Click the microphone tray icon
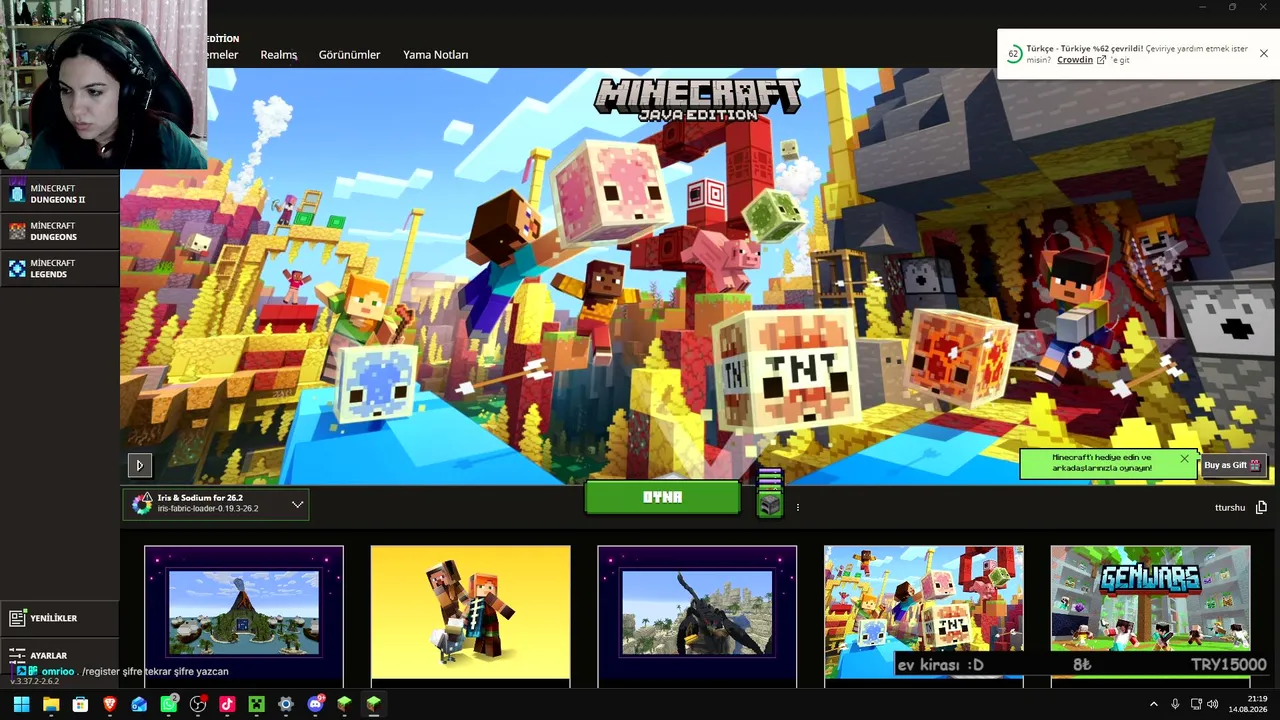This screenshot has width=1280, height=720. [1175, 704]
